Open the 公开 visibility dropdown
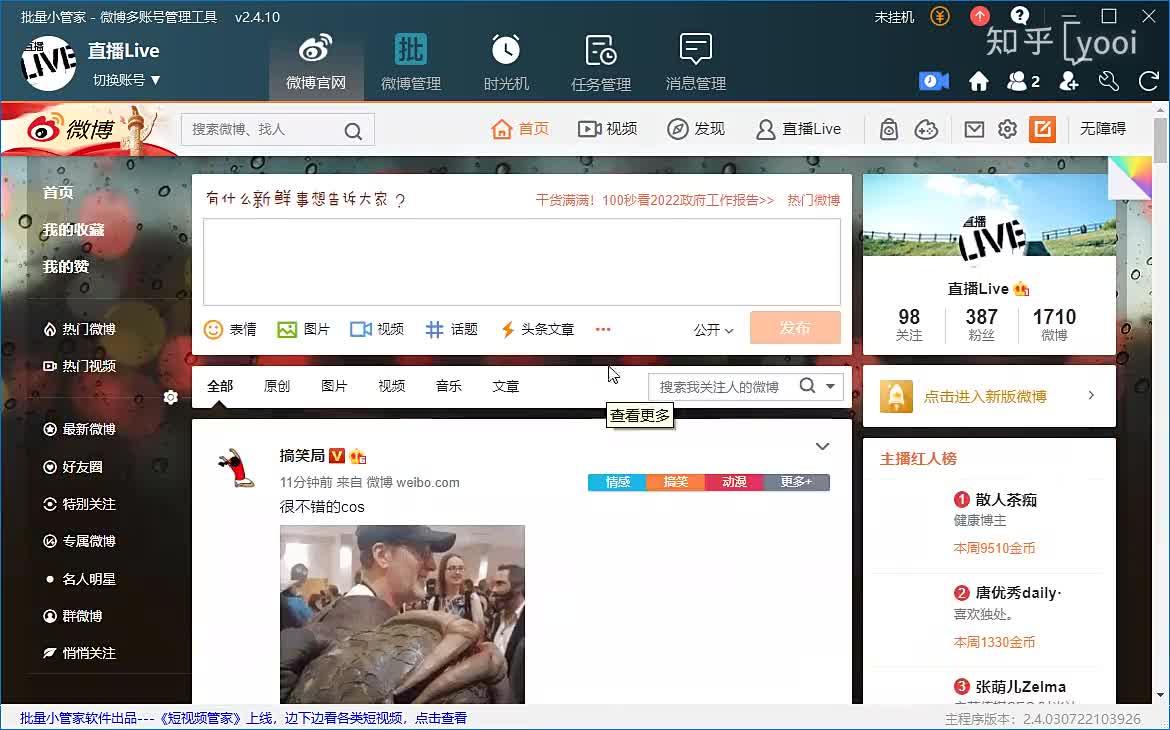The width and height of the screenshot is (1170, 730). point(713,330)
